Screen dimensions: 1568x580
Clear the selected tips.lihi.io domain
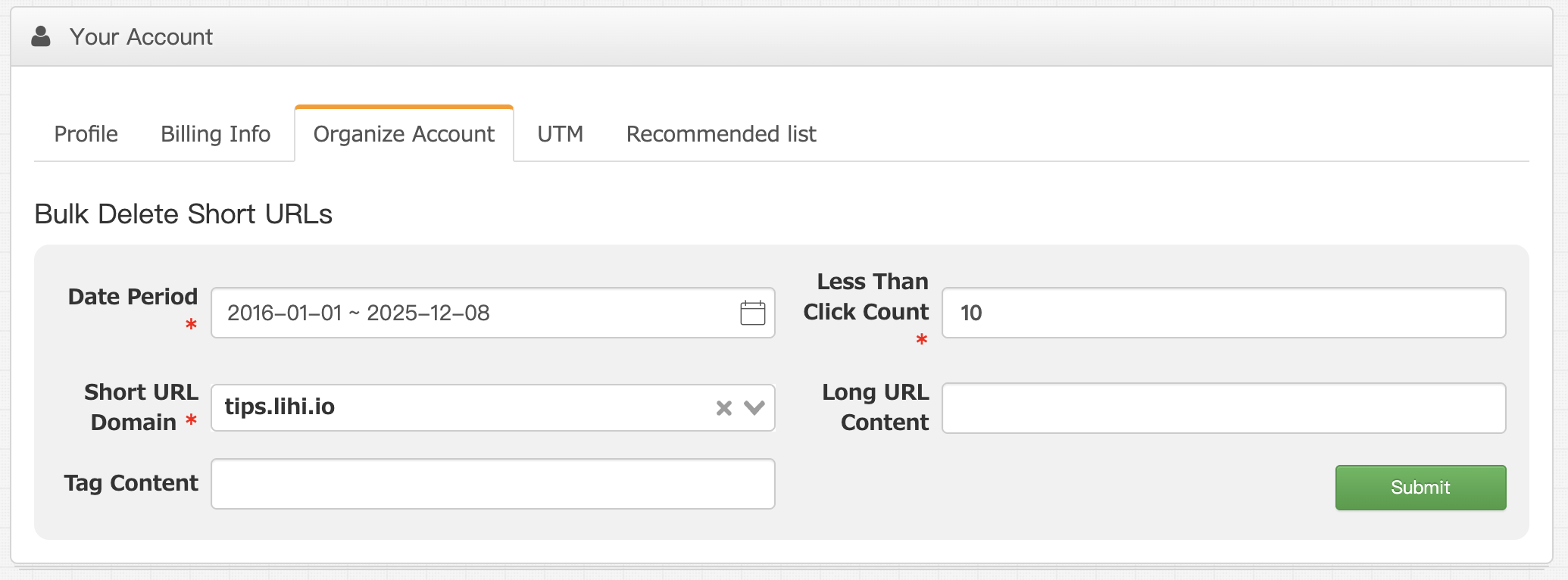click(723, 408)
